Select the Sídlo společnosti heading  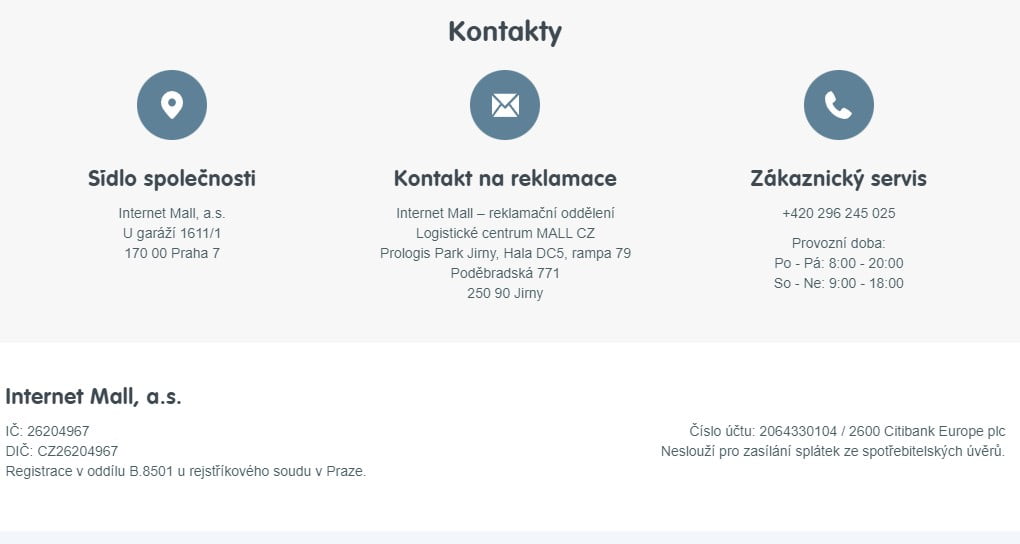pos(172,179)
